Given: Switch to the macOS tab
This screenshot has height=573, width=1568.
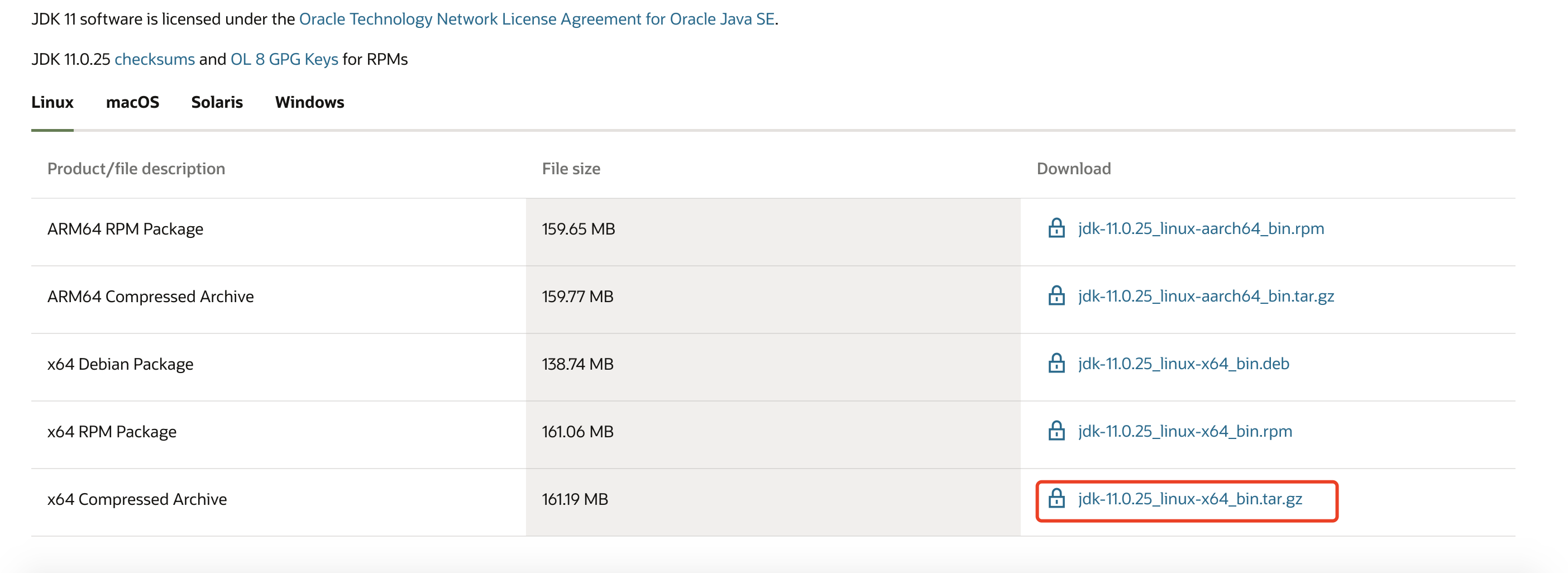Looking at the screenshot, I should [x=133, y=102].
